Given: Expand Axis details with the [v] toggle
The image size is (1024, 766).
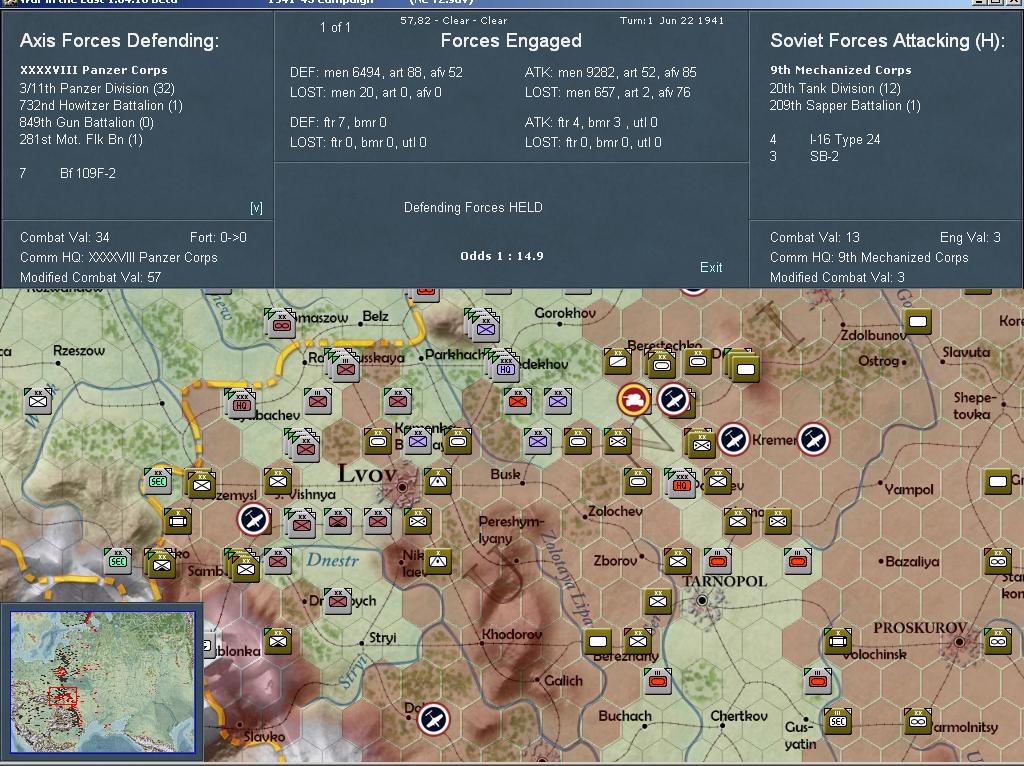Looking at the screenshot, I should tap(256, 208).
